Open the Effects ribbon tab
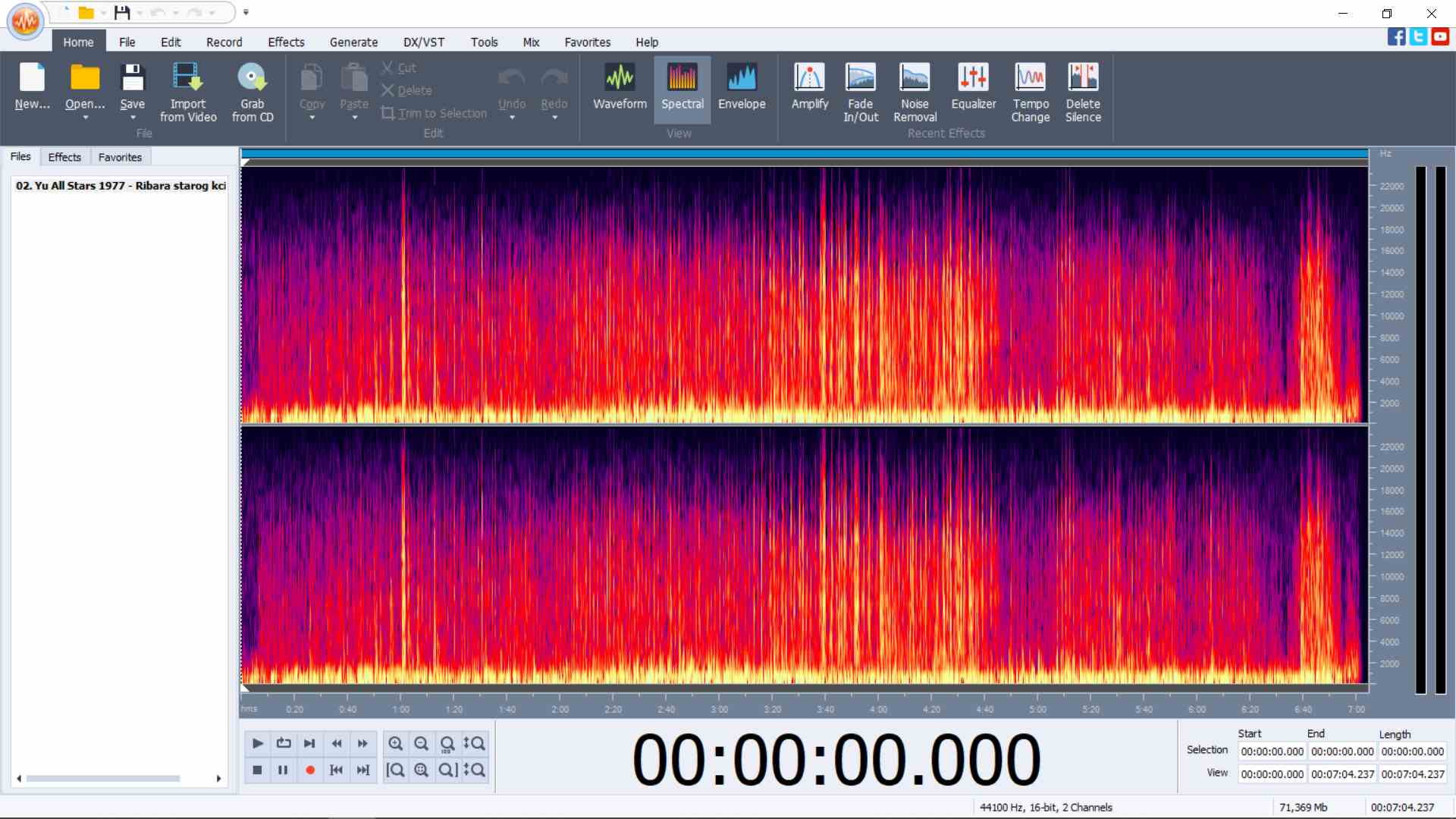 (x=286, y=42)
